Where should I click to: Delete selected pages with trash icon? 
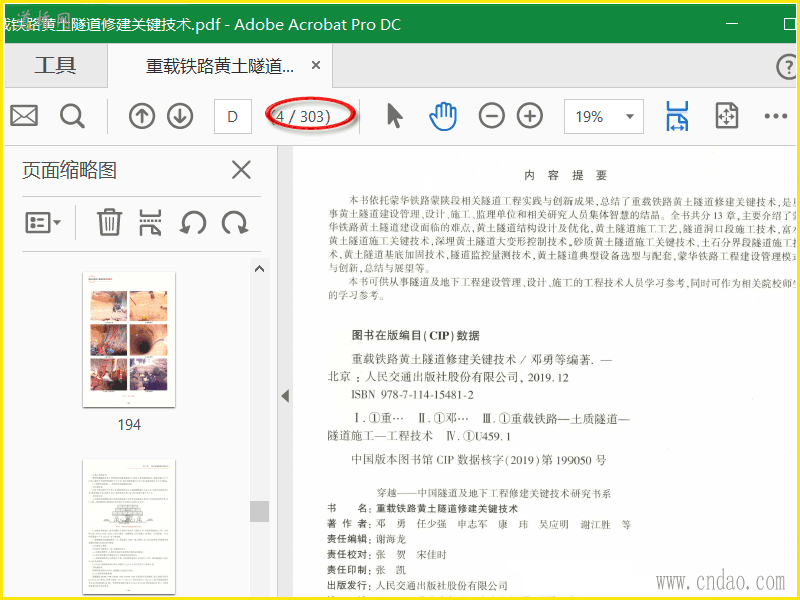(109, 222)
